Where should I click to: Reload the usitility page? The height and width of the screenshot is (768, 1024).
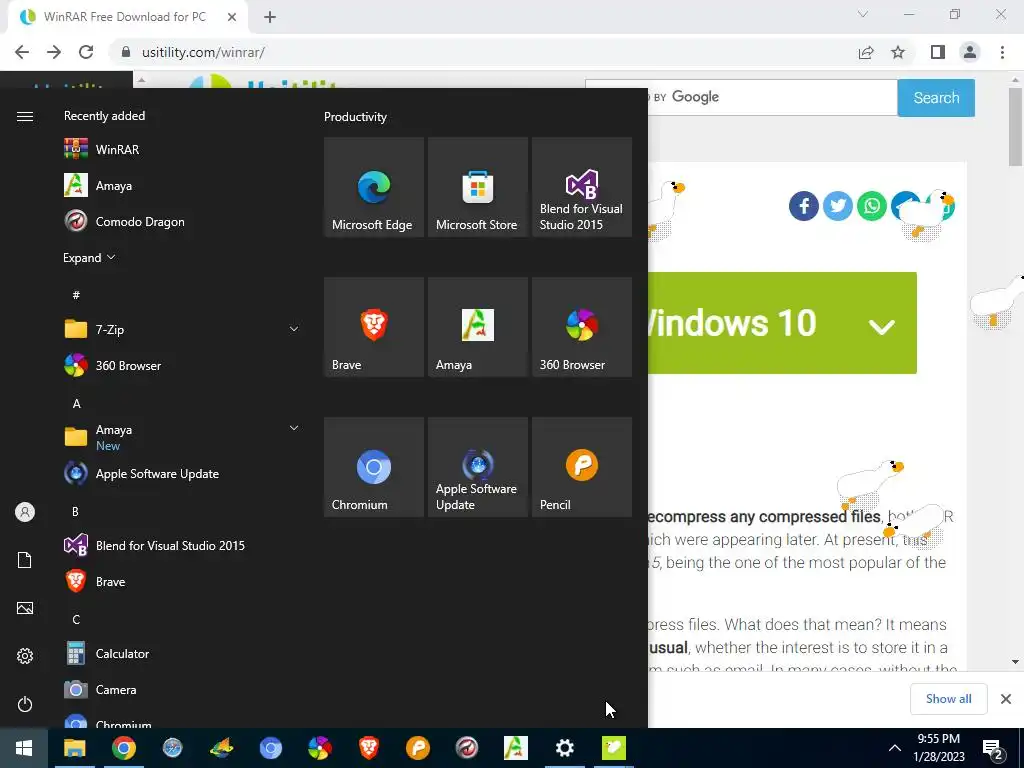click(86, 52)
